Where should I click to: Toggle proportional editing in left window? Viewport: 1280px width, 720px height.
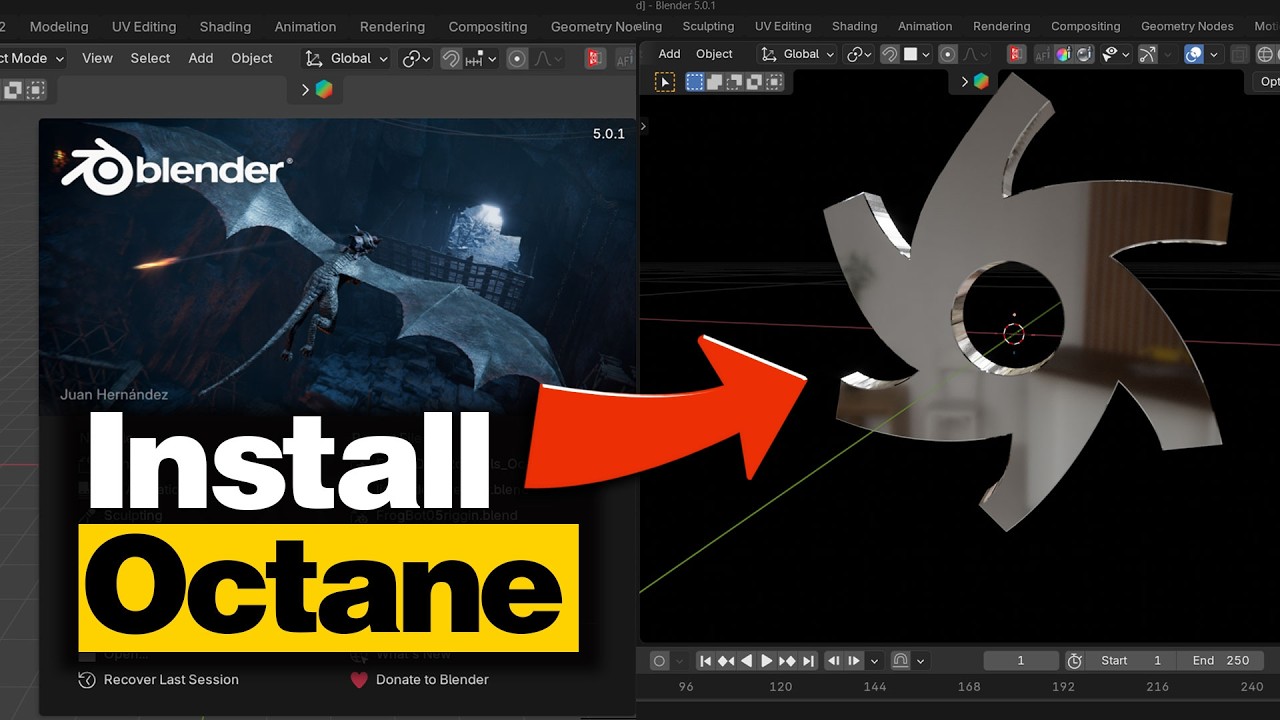[517, 59]
